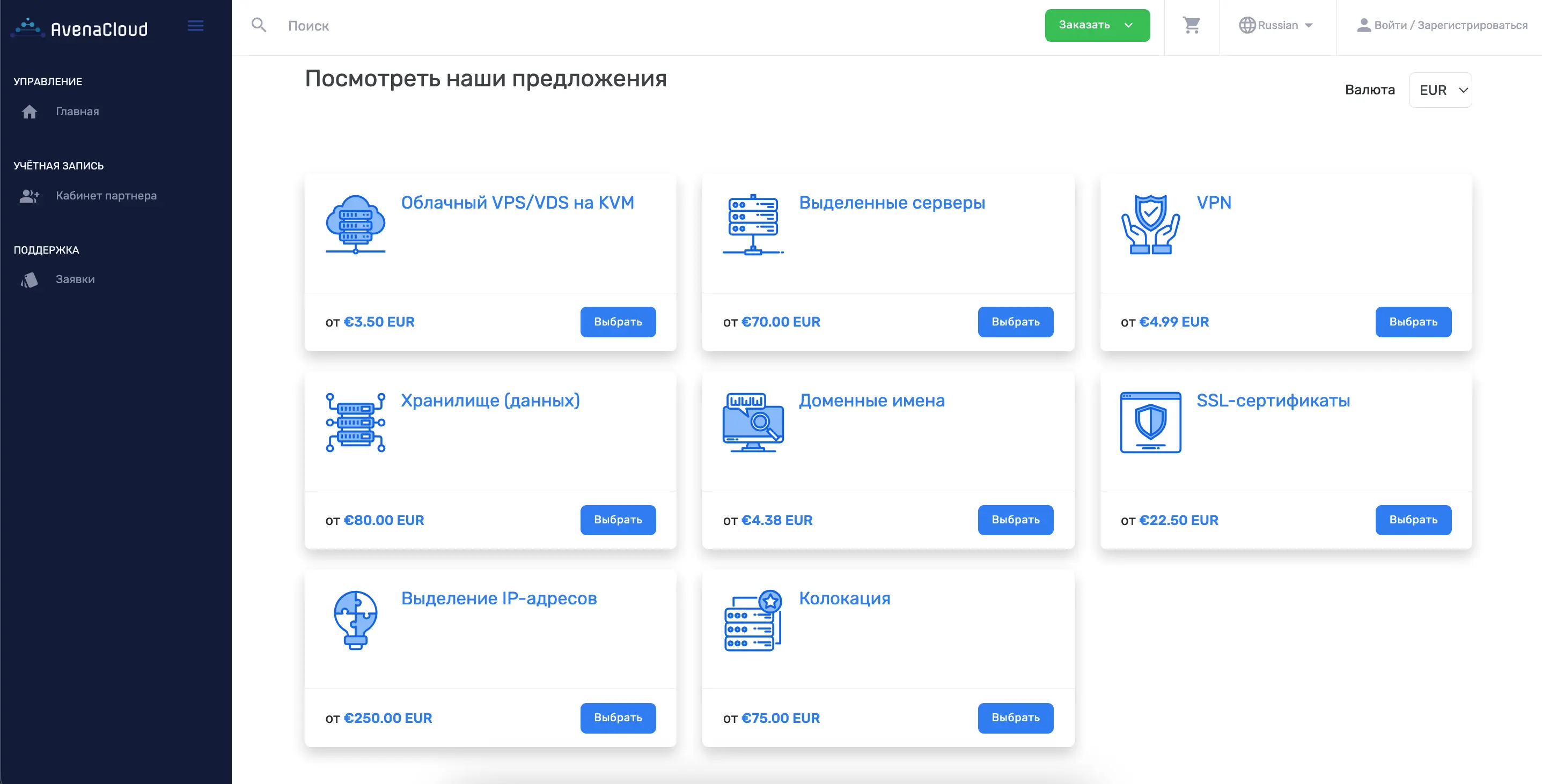The width and height of the screenshot is (1542, 784).
Task: Click the search magnifier icon
Action: click(x=259, y=25)
